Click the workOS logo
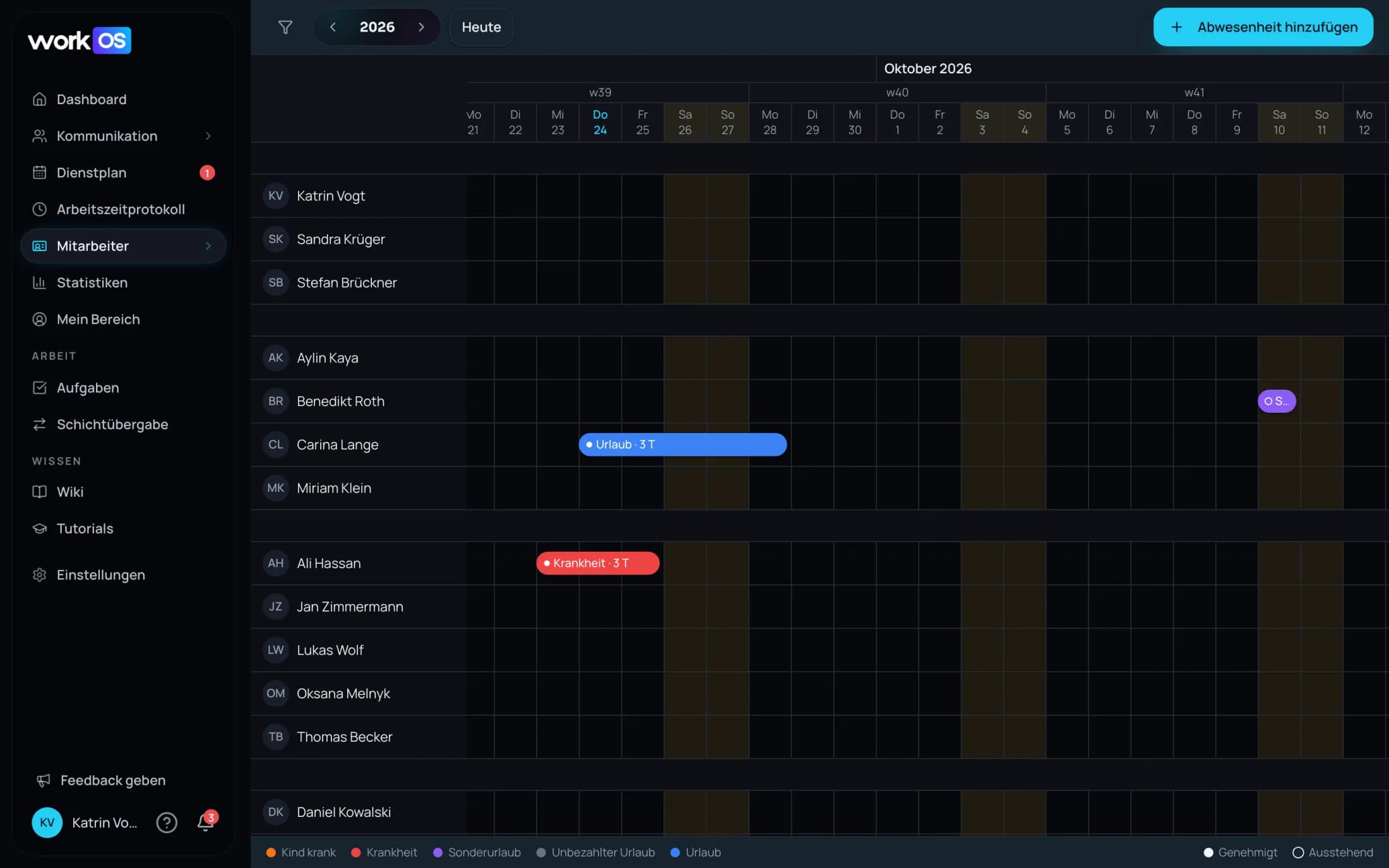Viewport: 1389px width, 868px height. (80, 40)
